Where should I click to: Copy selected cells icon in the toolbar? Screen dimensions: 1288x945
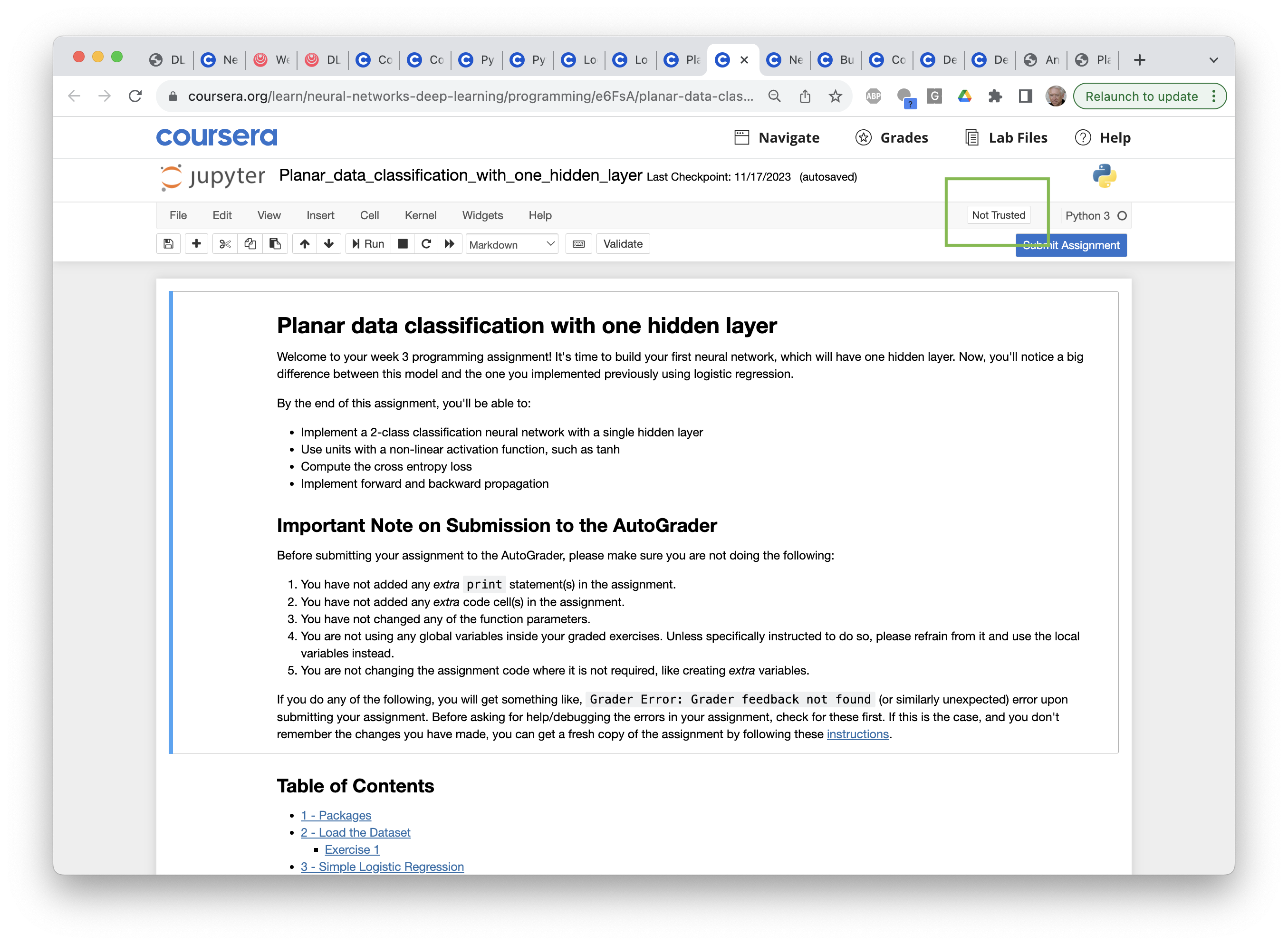coord(250,244)
